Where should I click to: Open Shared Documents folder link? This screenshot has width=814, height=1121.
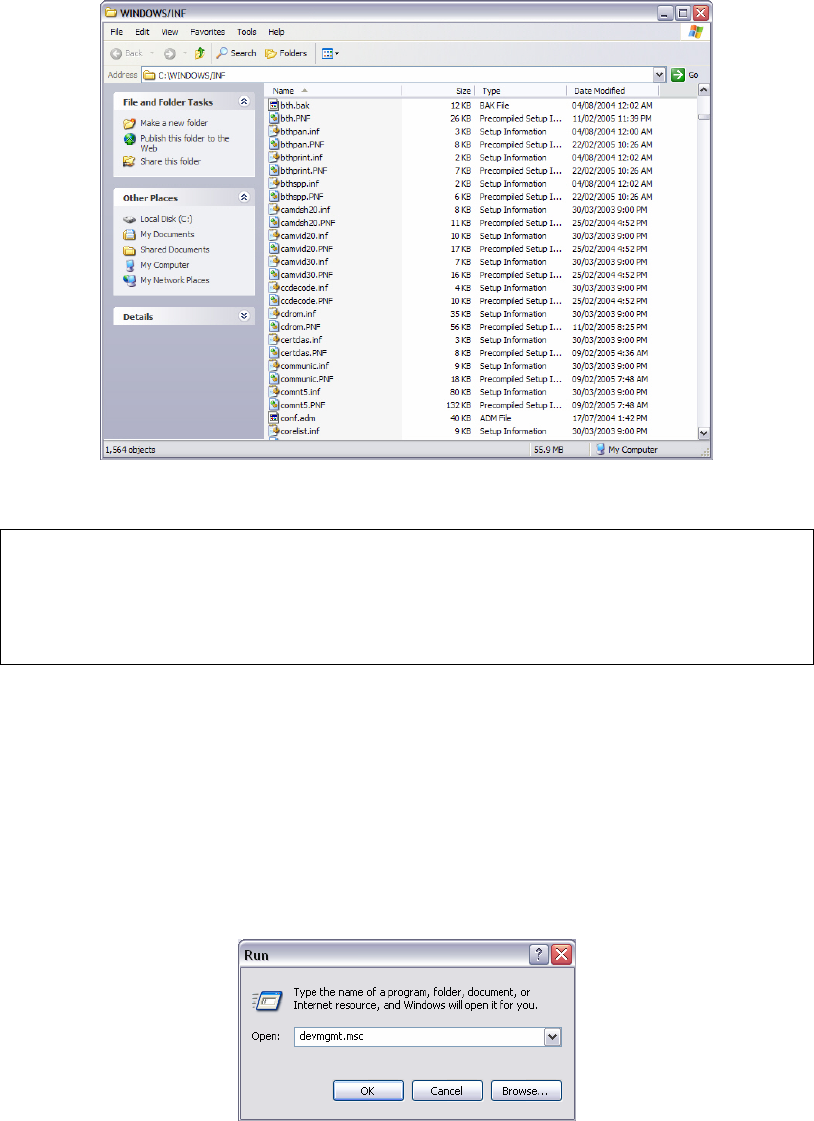[x=174, y=250]
